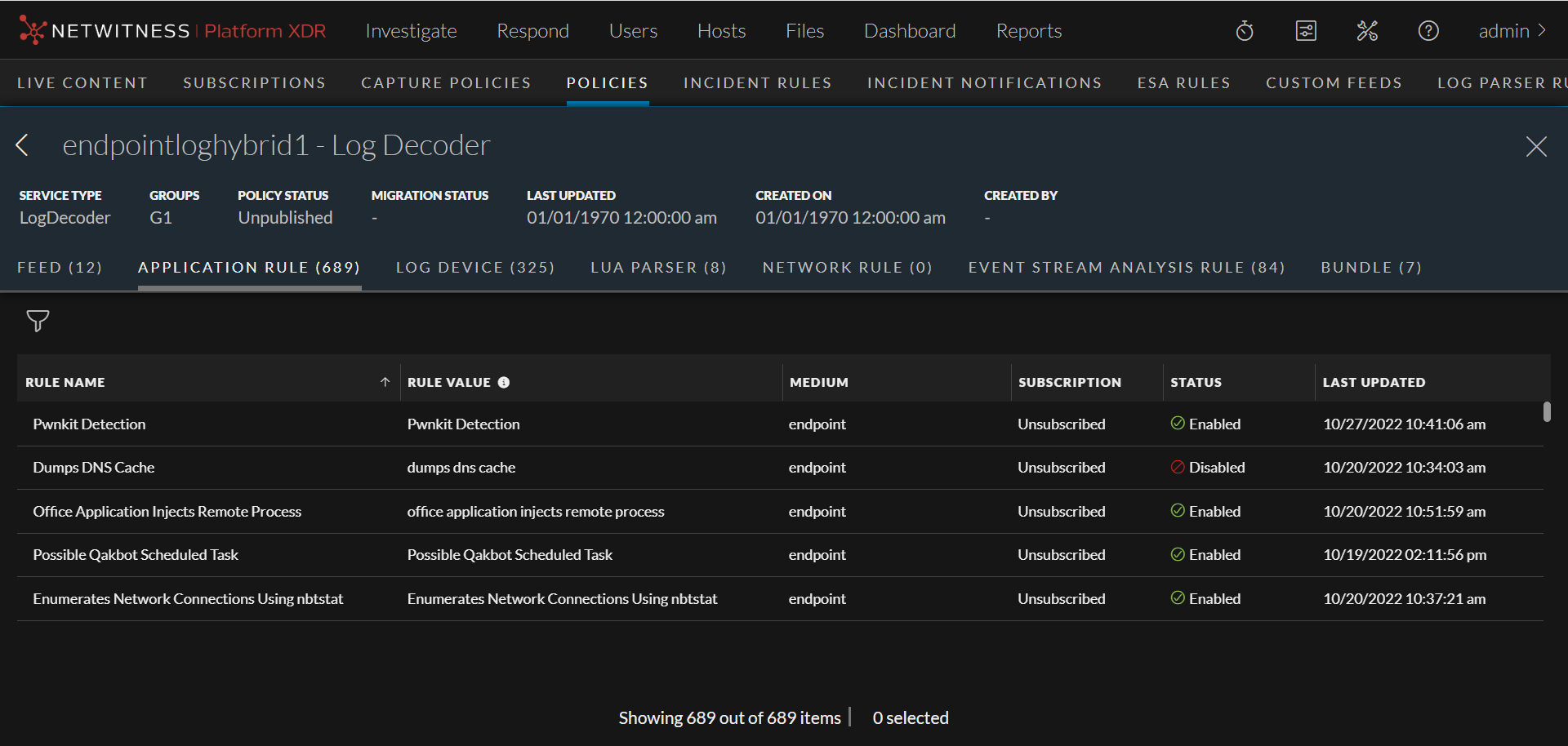Click the back arrow beside endpointloghybrid1
The width and height of the screenshot is (1568, 746).
pyautogui.click(x=22, y=145)
